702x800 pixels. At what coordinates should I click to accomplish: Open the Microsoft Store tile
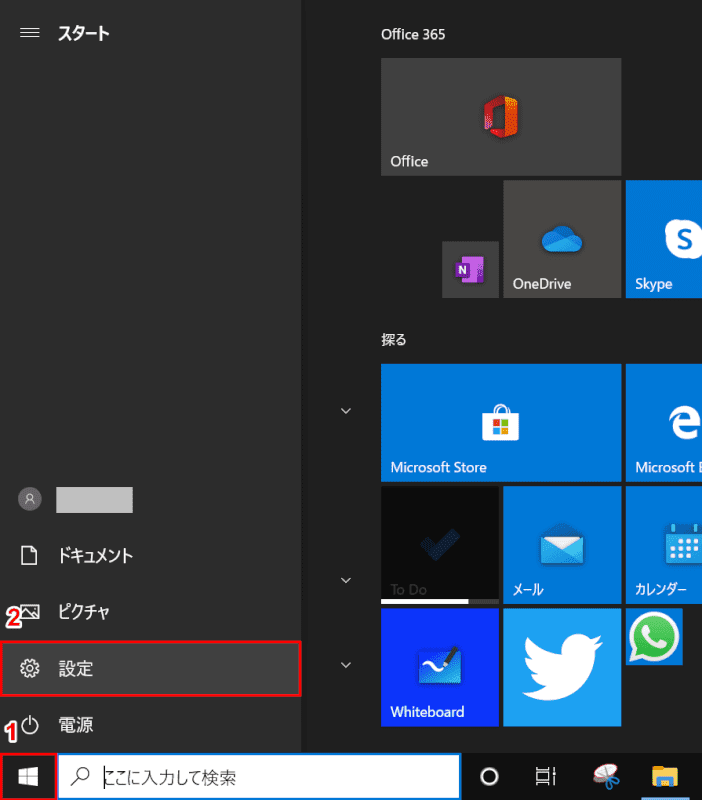[501, 422]
